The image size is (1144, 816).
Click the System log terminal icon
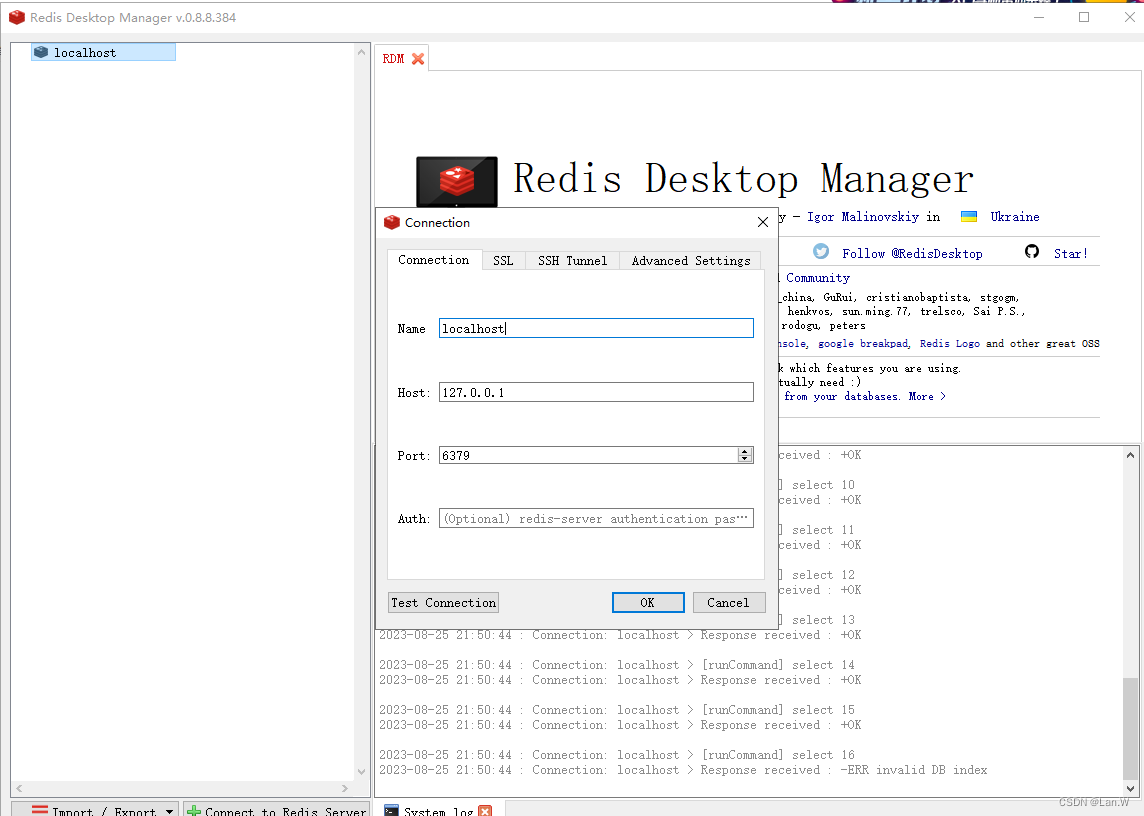point(391,811)
